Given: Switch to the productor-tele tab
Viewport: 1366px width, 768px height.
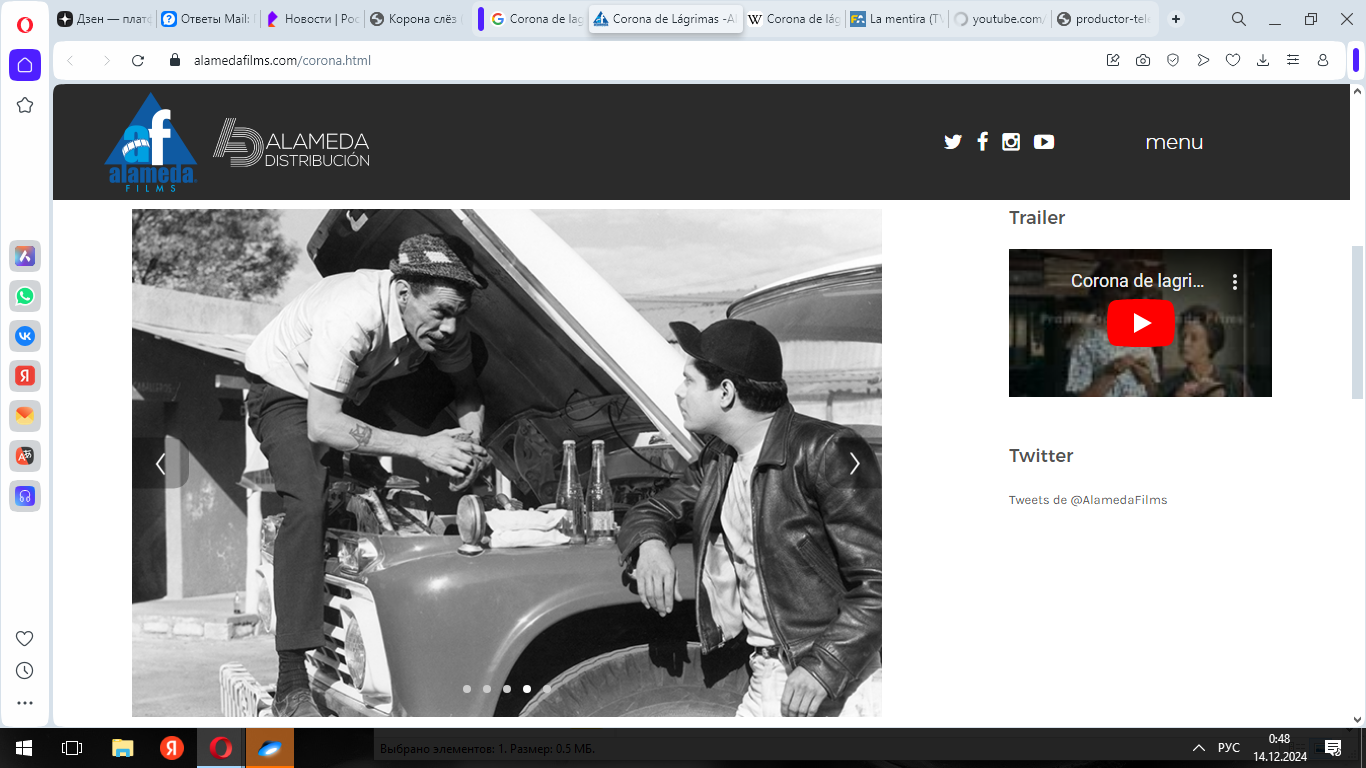Looking at the screenshot, I should point(1103,19).
